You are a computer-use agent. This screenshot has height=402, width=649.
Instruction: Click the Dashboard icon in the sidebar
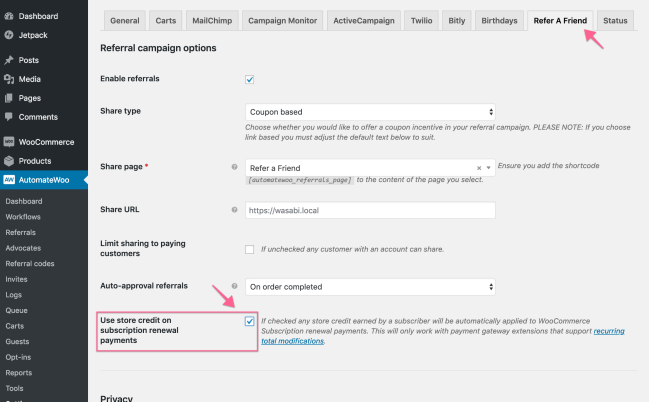click(9, 17)
